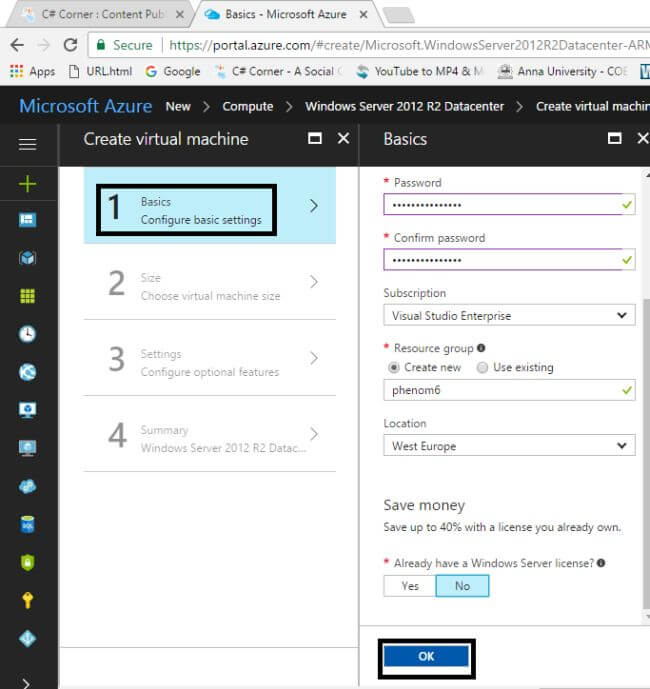Reload the Azure portal page

pyautogui.click(x=70, y=45)
